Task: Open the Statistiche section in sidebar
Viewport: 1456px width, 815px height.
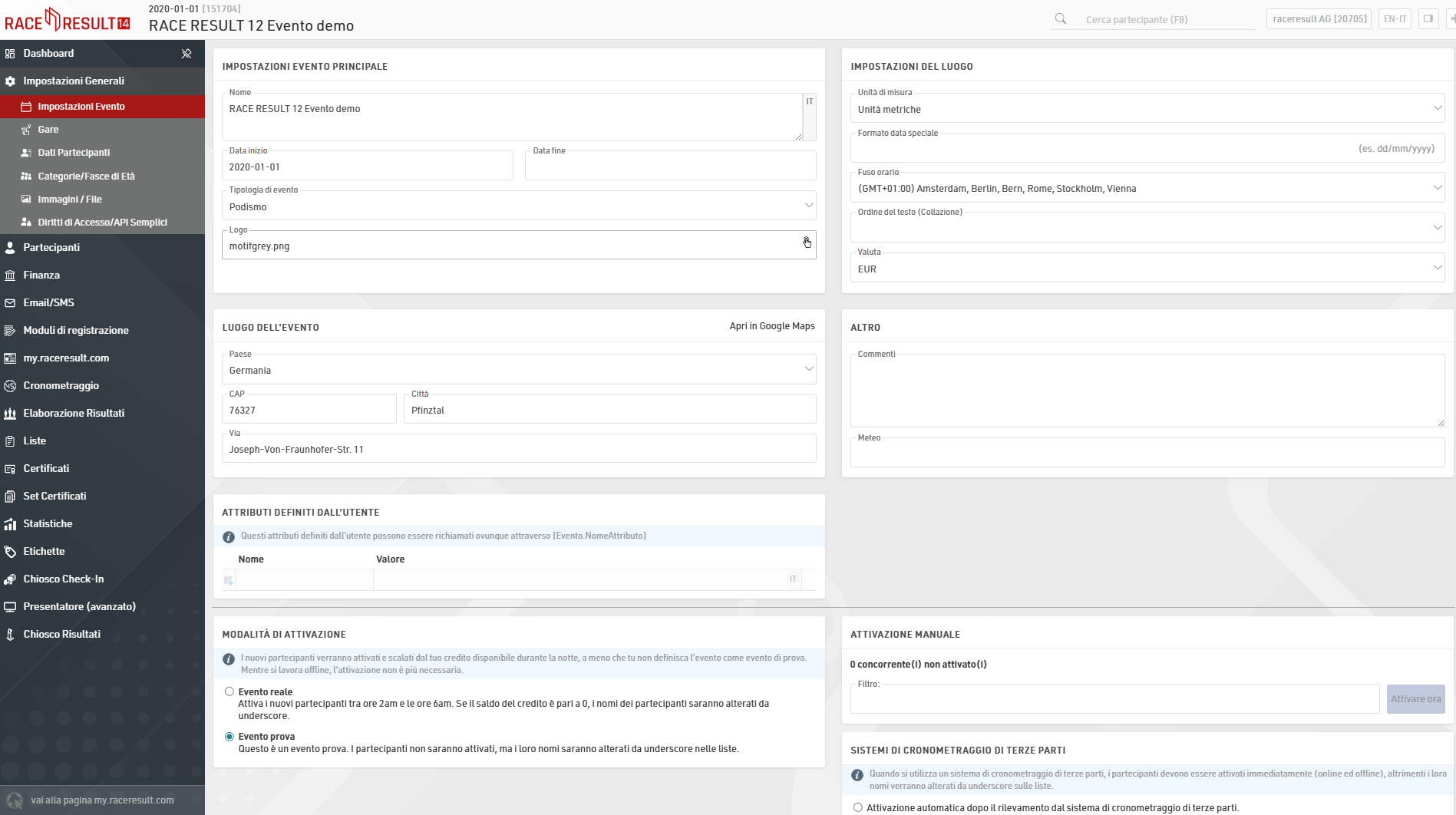Action: coord(48,523)
